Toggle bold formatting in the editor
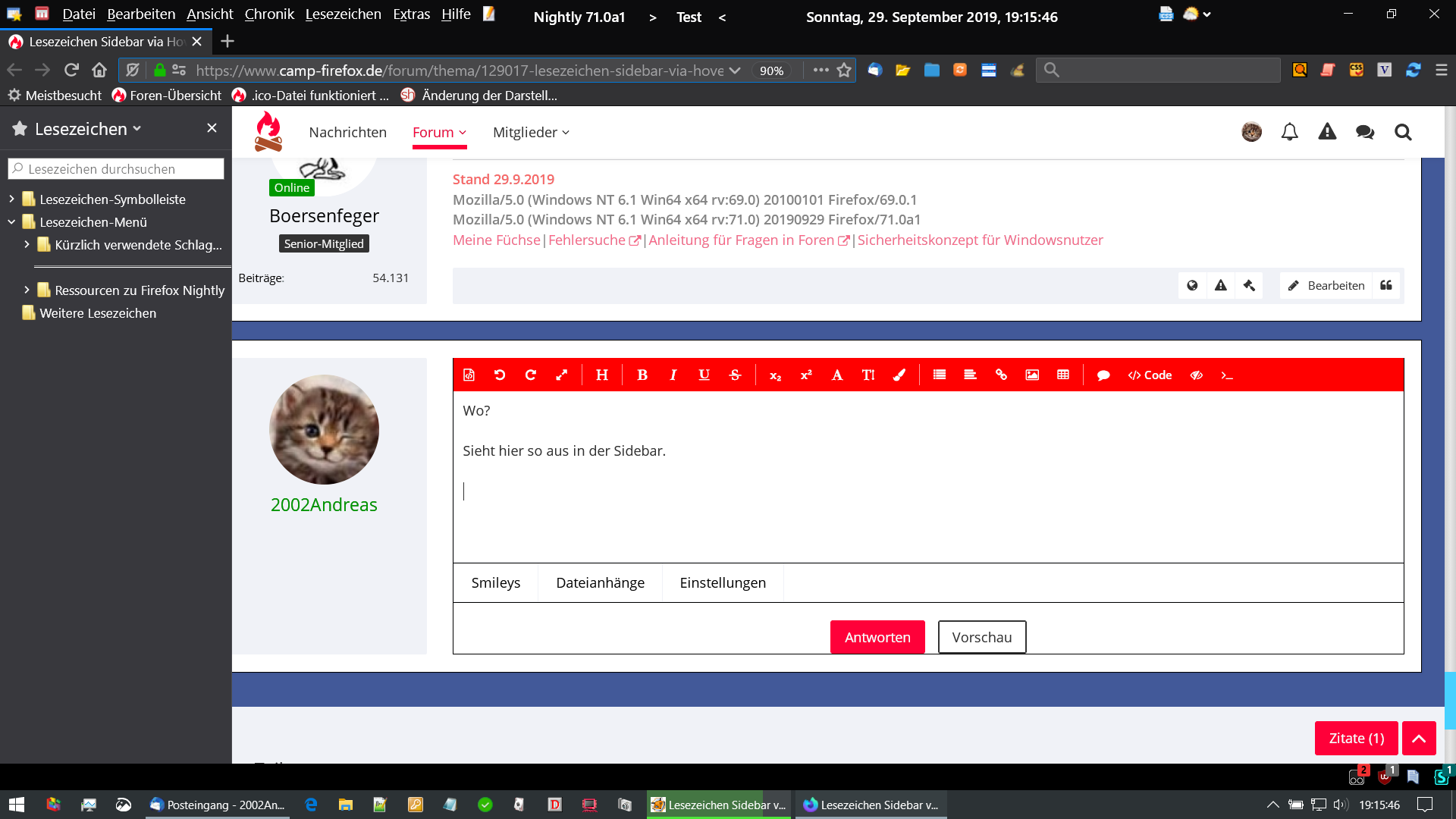This screenshot has width=1456, height=819. pyautogui.click(x=642, y=375)
